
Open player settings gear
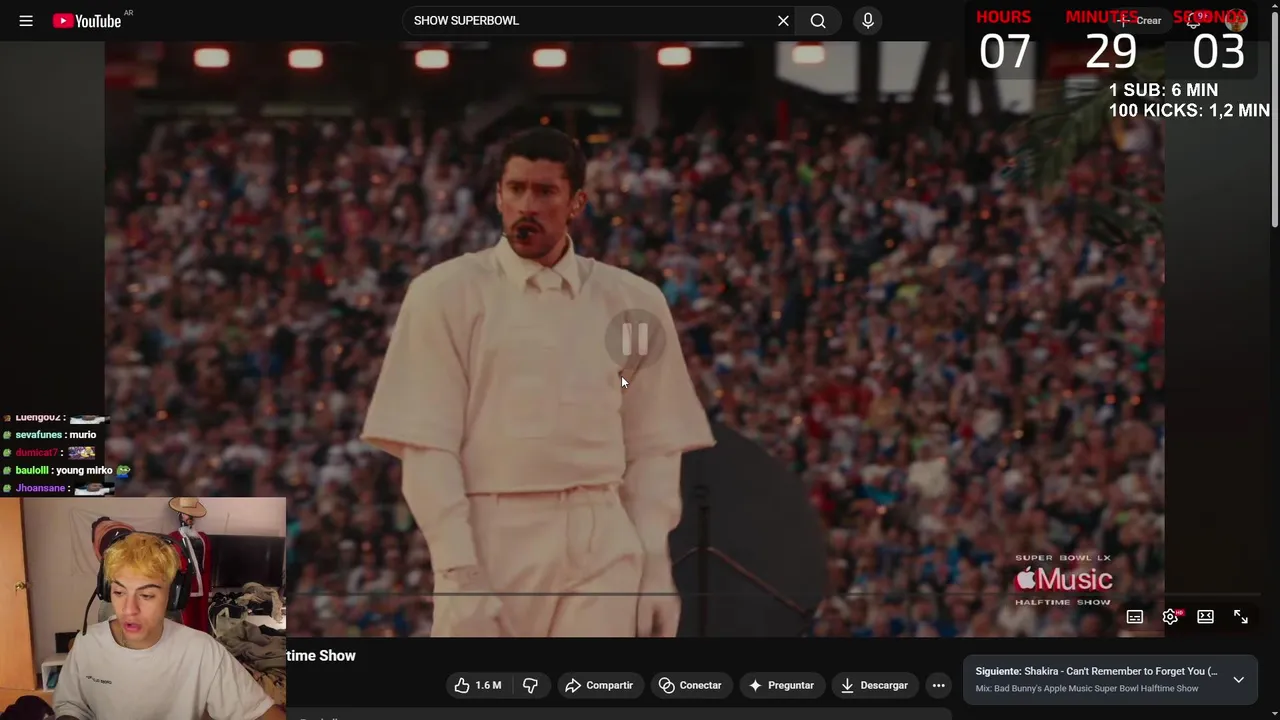click(x=1170, y=617)
